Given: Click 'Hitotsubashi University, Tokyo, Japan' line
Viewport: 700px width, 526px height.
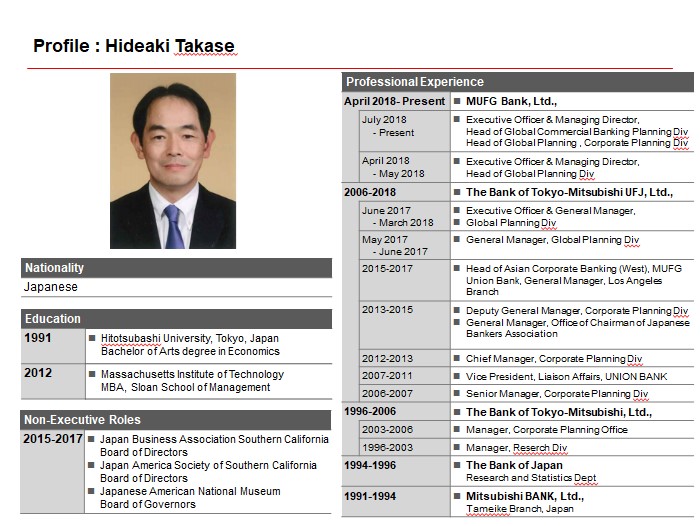Looking at the screenshot, I should click(x=190, y=338).
